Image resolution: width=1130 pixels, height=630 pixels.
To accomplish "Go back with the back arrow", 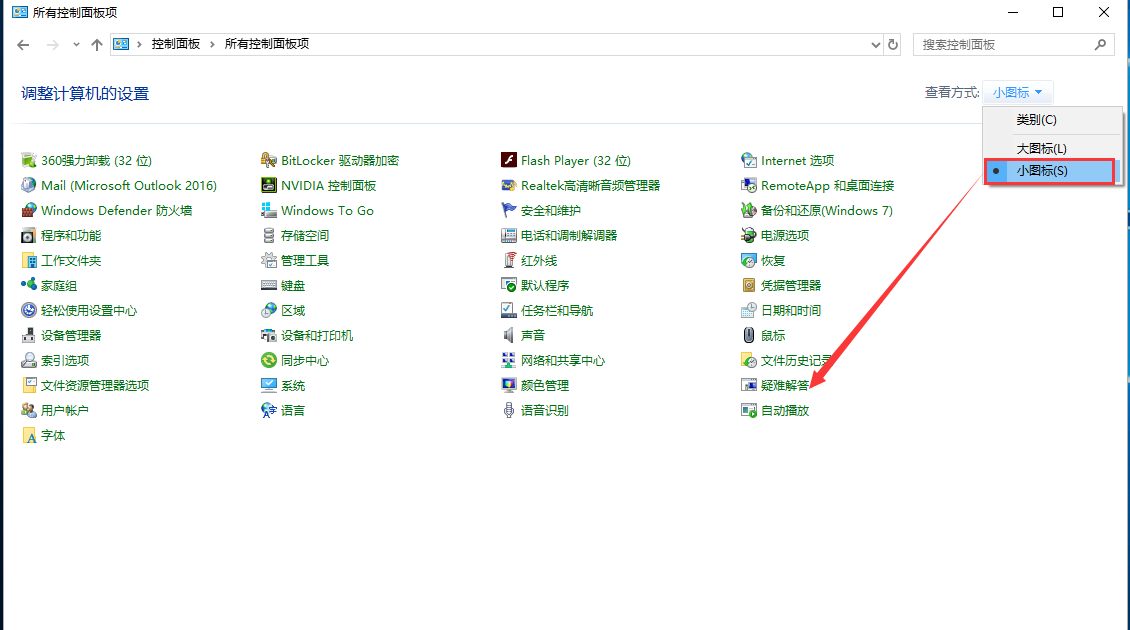I will point(23,45).
